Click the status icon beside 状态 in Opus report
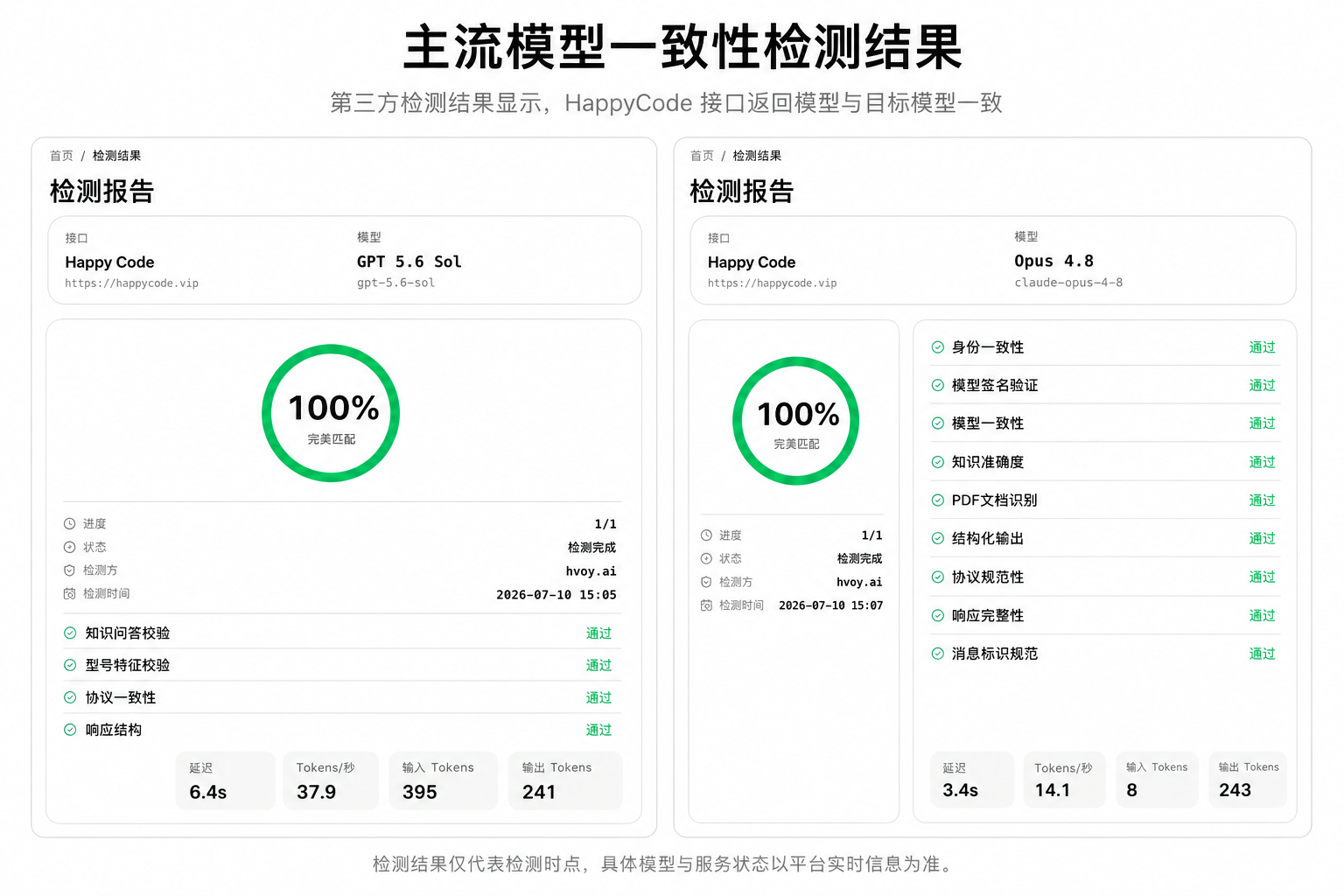 coord(706,558)
